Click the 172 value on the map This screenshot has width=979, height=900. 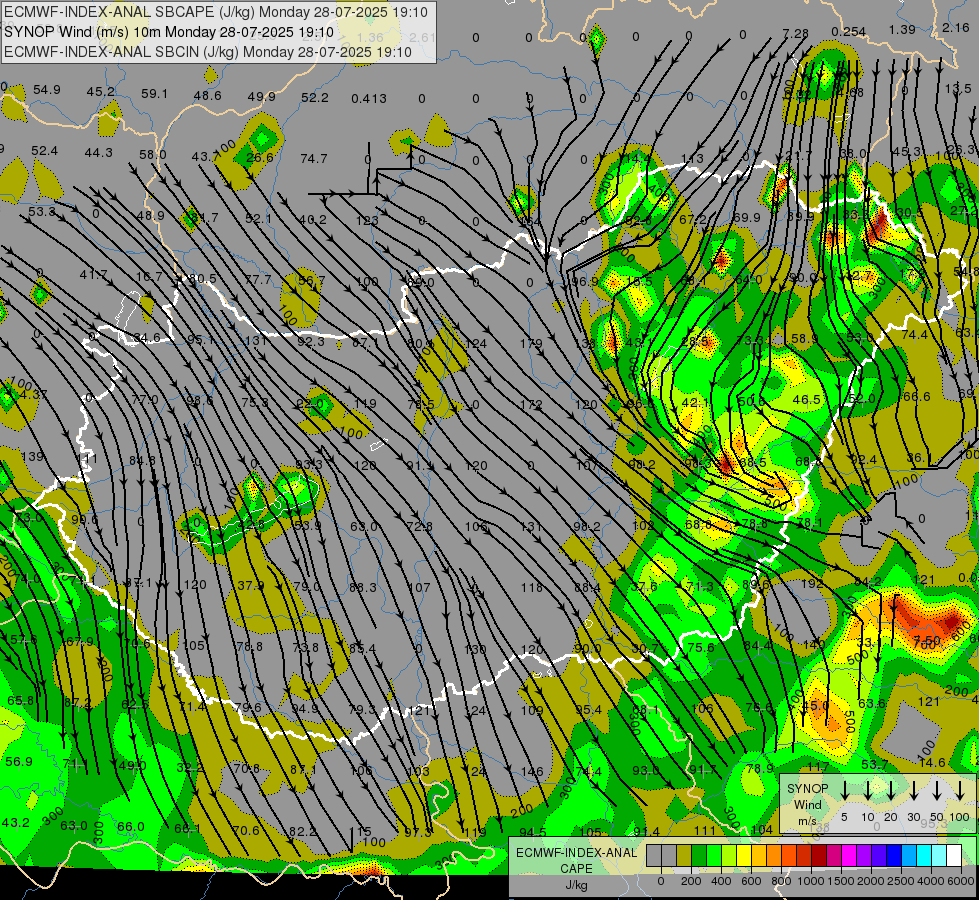(531, 404)
